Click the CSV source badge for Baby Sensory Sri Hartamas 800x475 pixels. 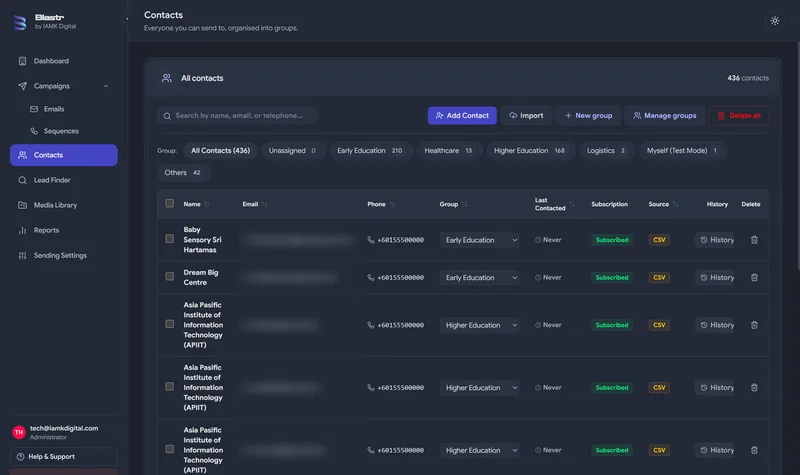click(x=659, y=240)
